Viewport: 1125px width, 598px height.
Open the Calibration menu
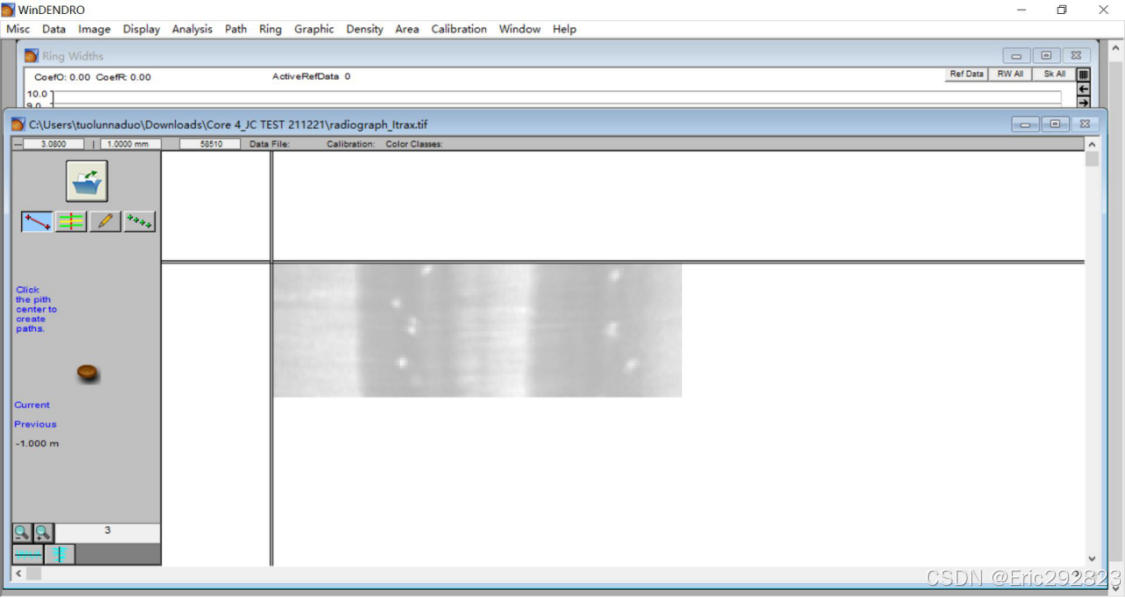click(x=459, y=29)
